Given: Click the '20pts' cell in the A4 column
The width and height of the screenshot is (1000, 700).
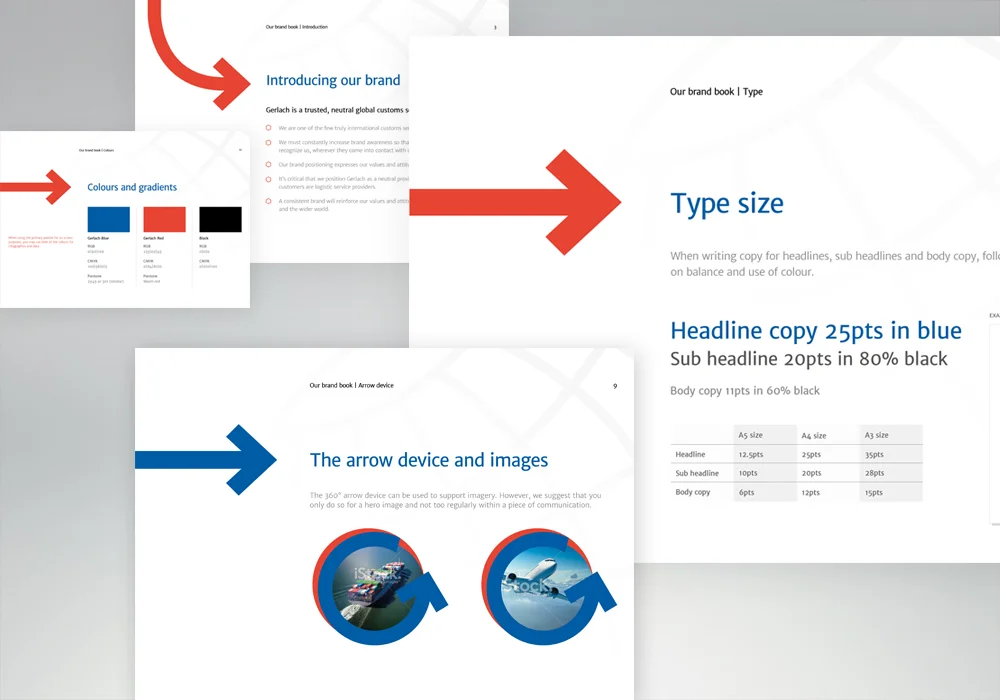Looking at the screenshot, I should [811, 473].
